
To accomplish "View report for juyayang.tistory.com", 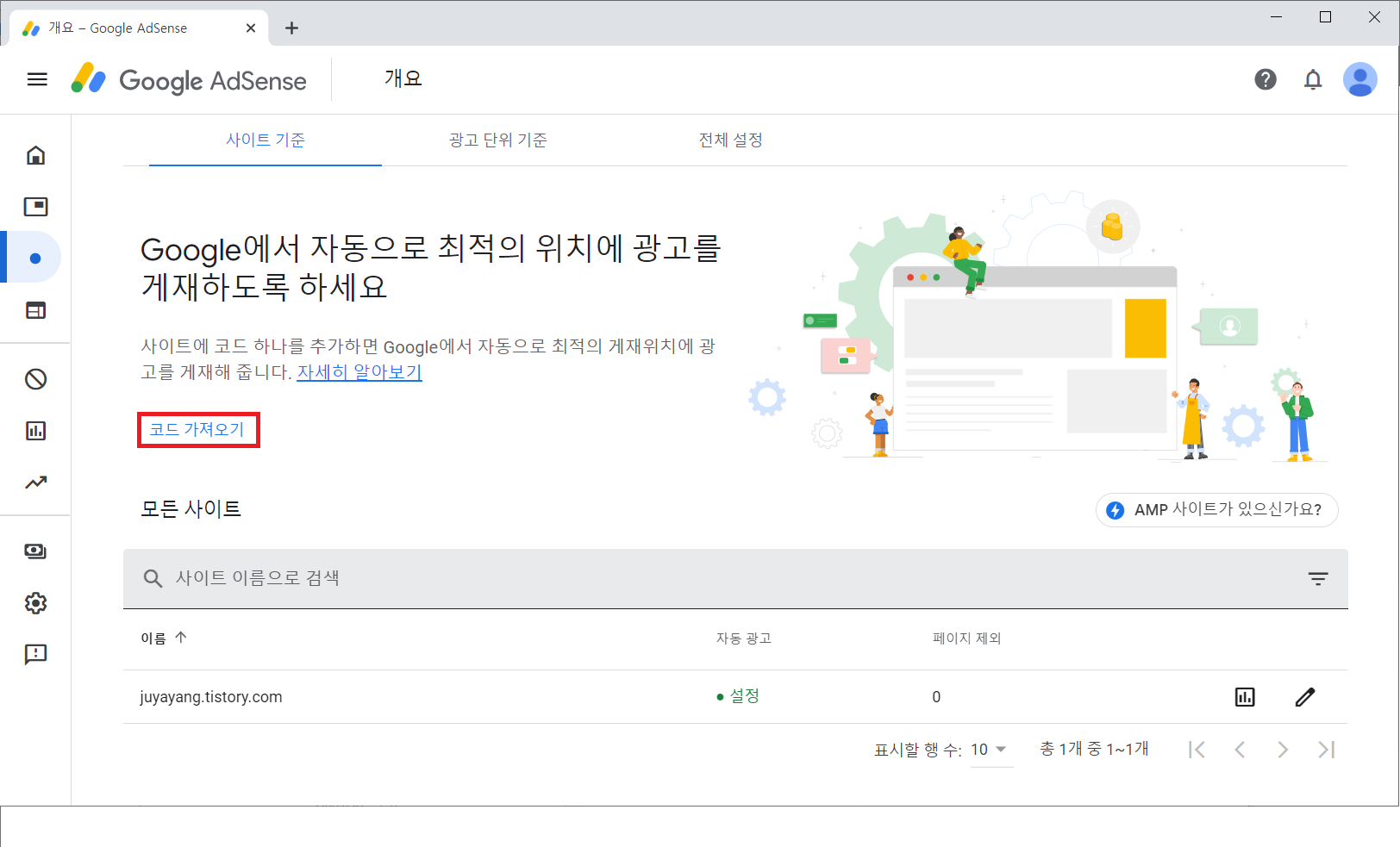I will 1245,697.
